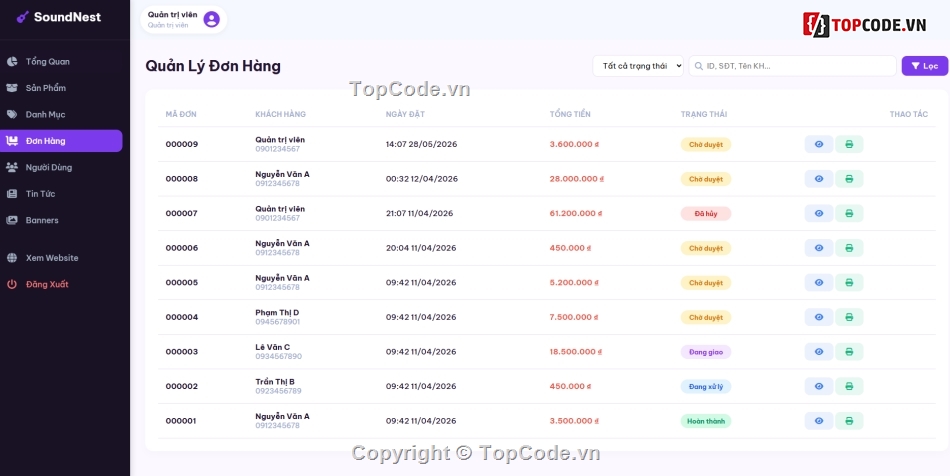Select Đơn Hàng in the sidebar
Viewport: 950px width, 476px height.
61,140
